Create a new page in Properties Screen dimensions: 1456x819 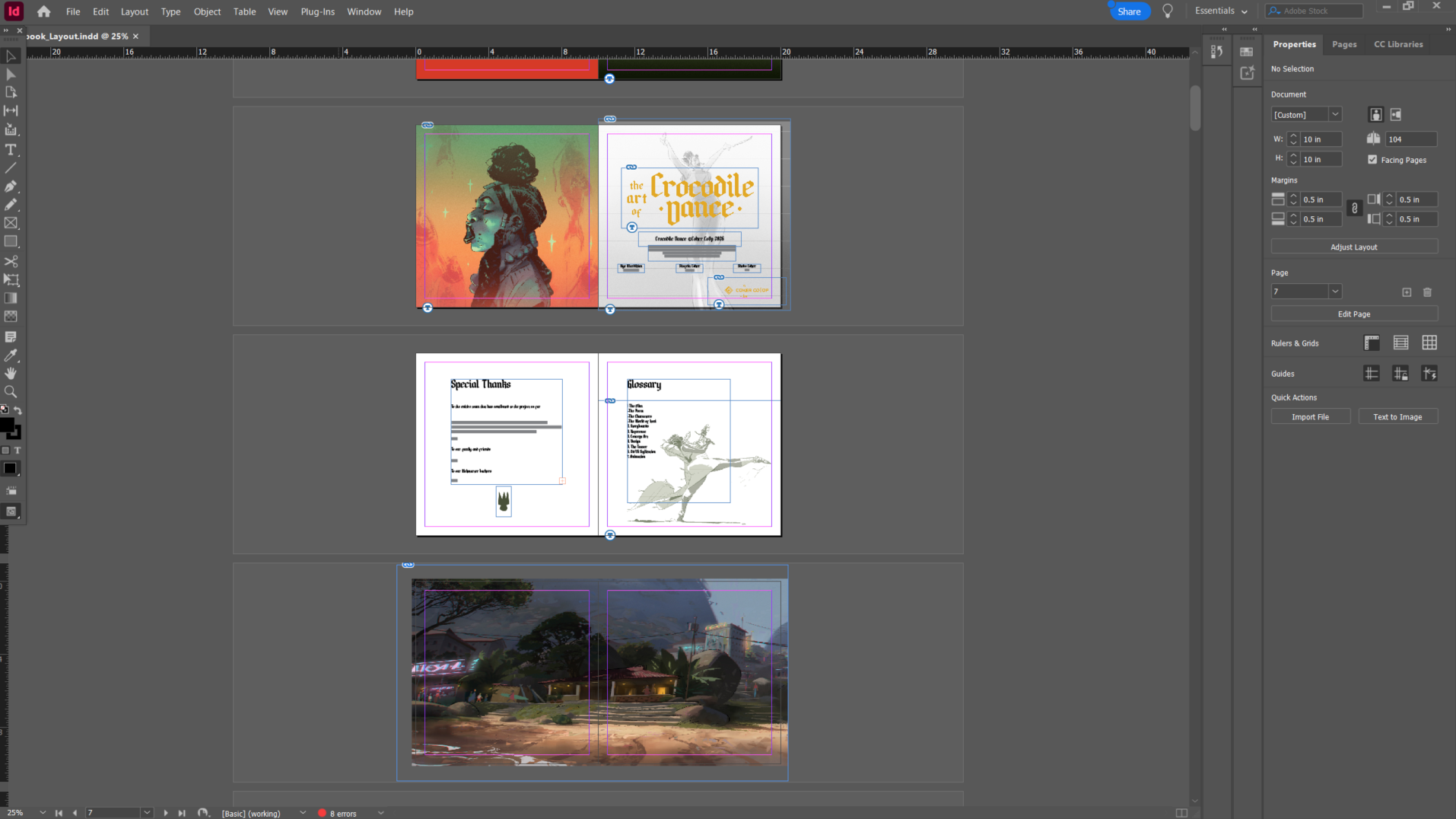(x=1407, y=292)
